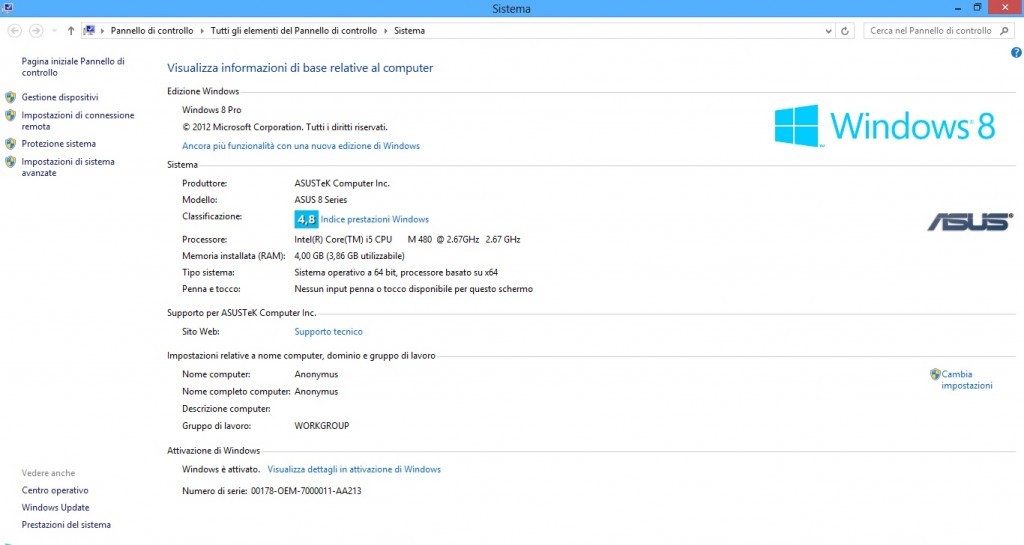This screenshot has width=1024, height=545.
Task: Expand the address bar history dropdown
Action: tap(828, 31)
